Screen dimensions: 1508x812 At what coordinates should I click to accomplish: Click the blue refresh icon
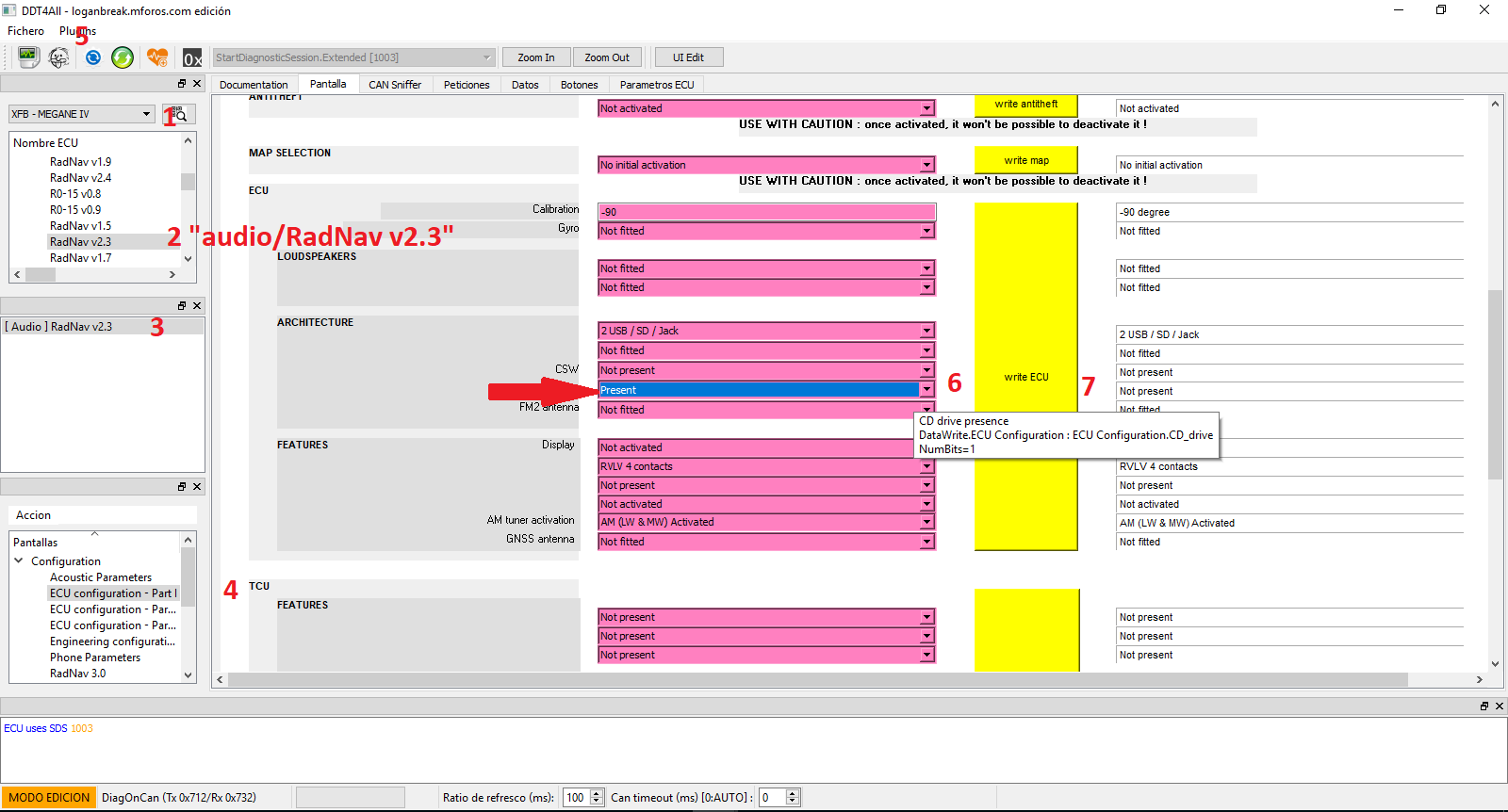click(92, 57)
